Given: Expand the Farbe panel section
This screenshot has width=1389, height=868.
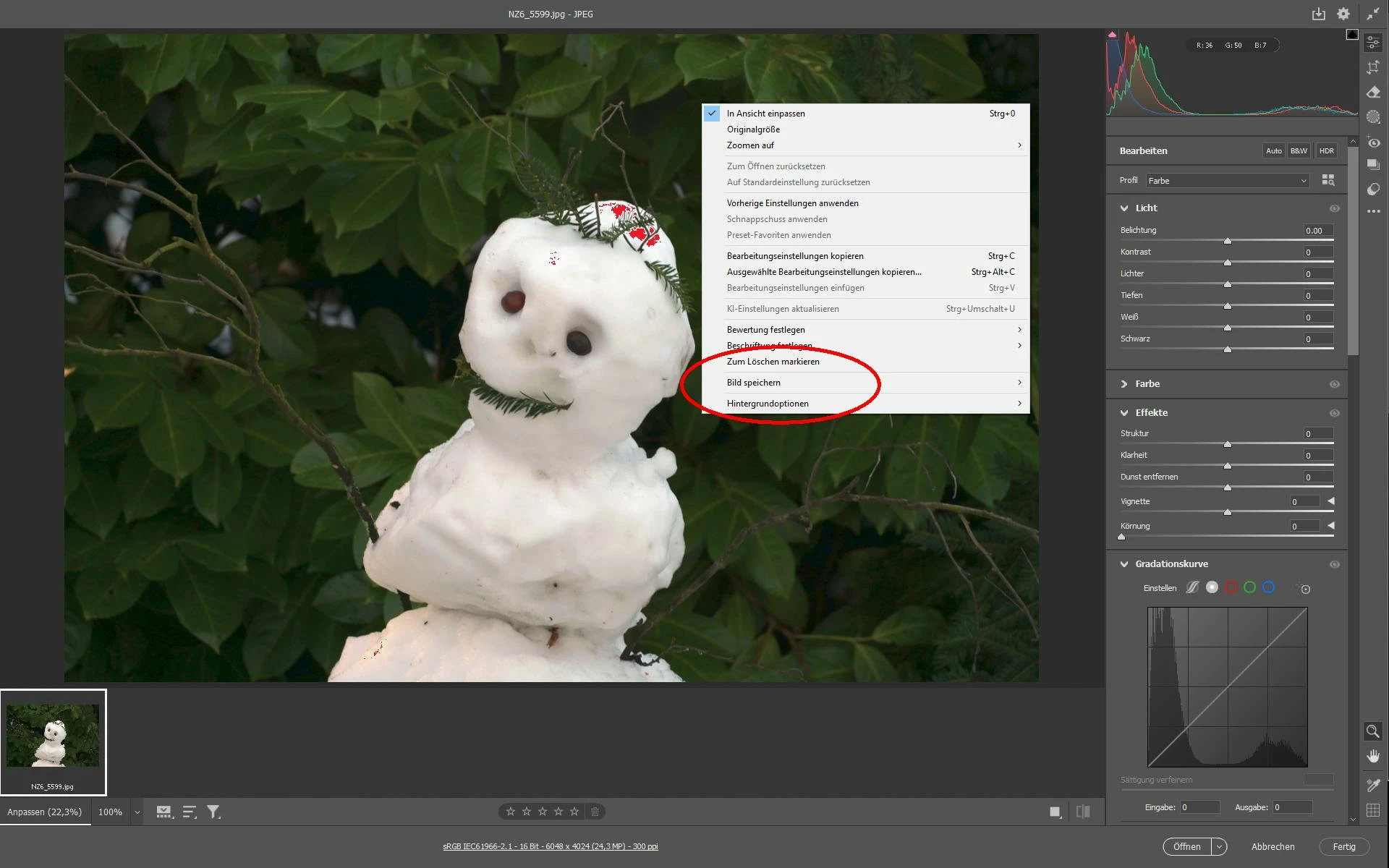Looking at the screenshot, I should (x=1125, y=384).
